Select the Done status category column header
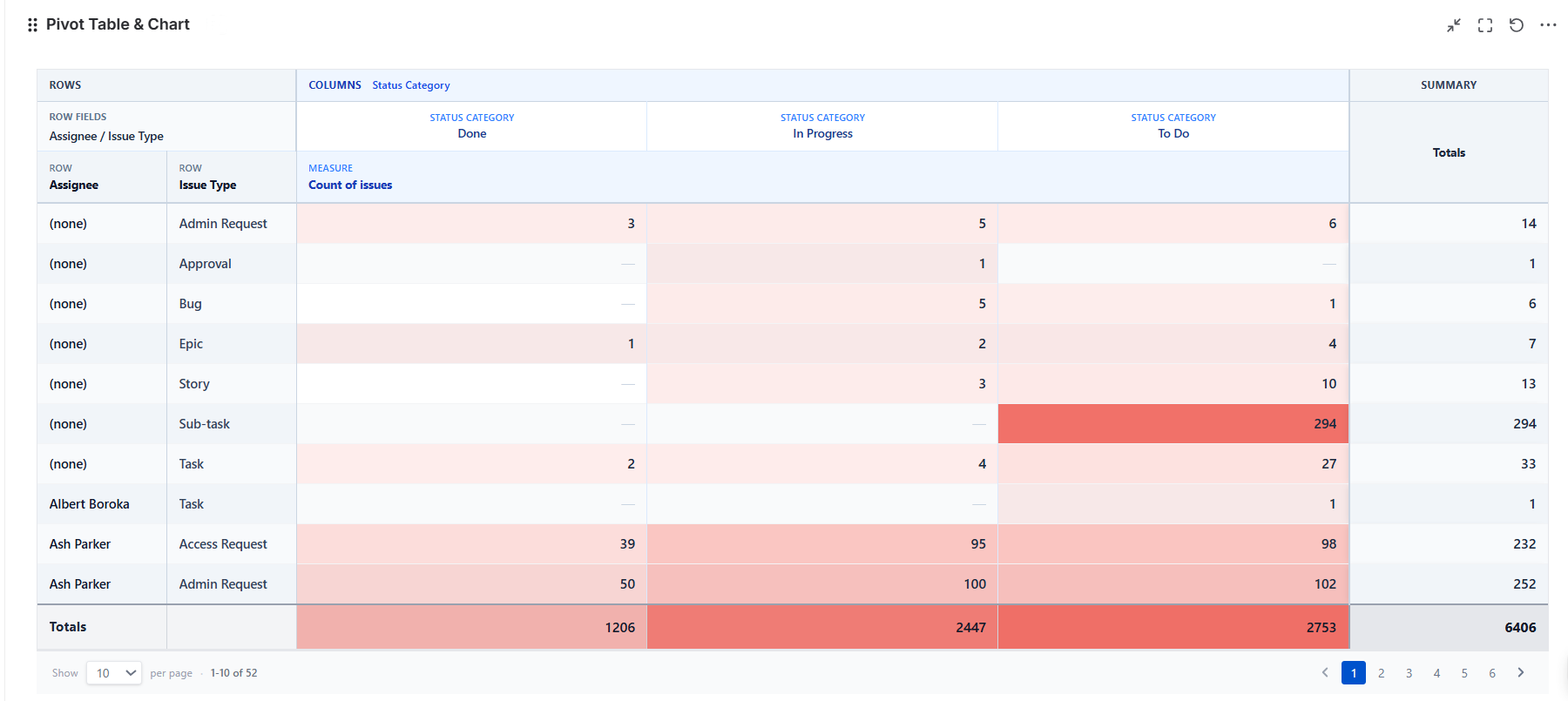The image size is (1568, 701). (x=472, y=126)
